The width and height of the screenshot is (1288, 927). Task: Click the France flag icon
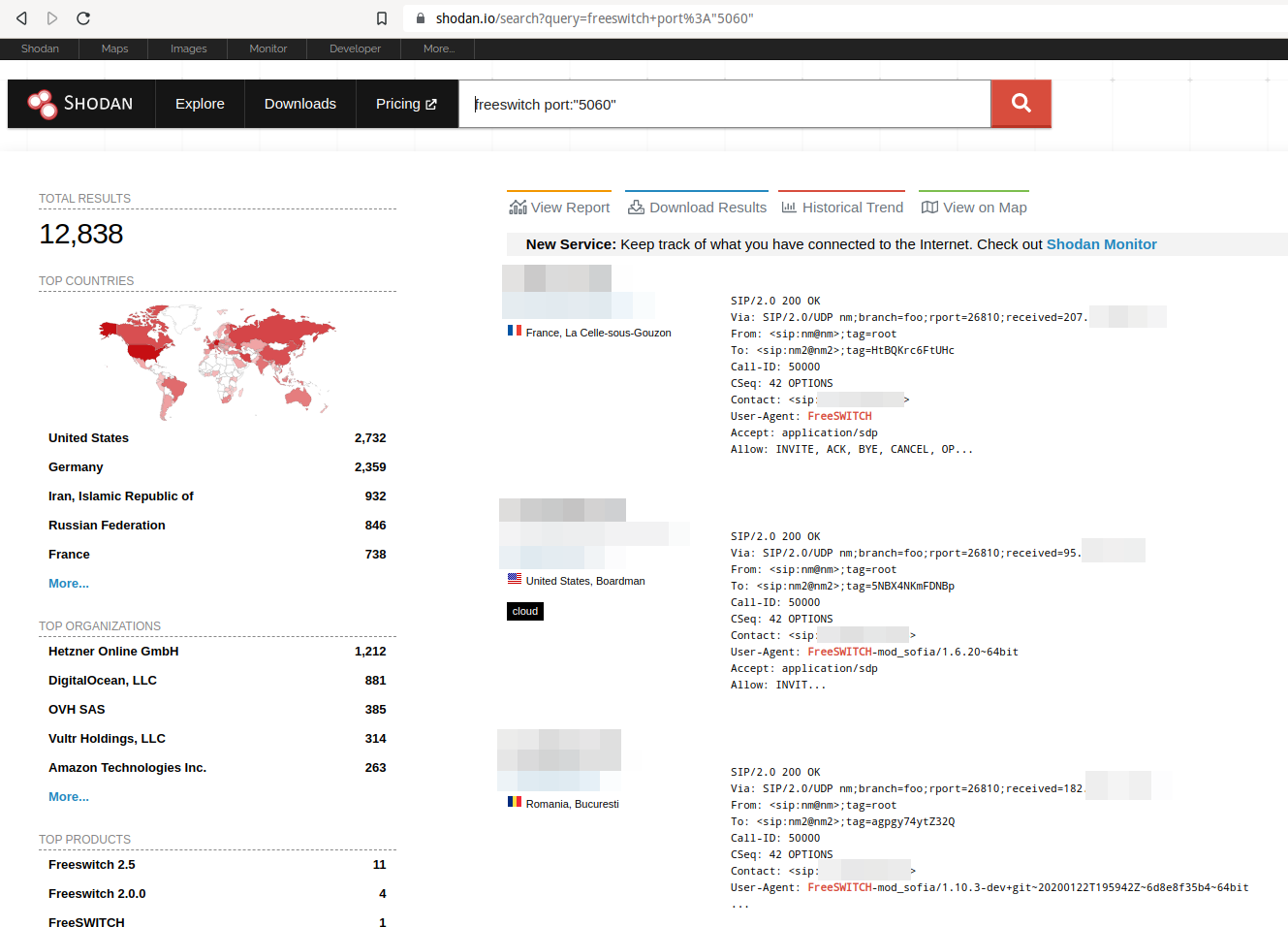coord(515,331)
